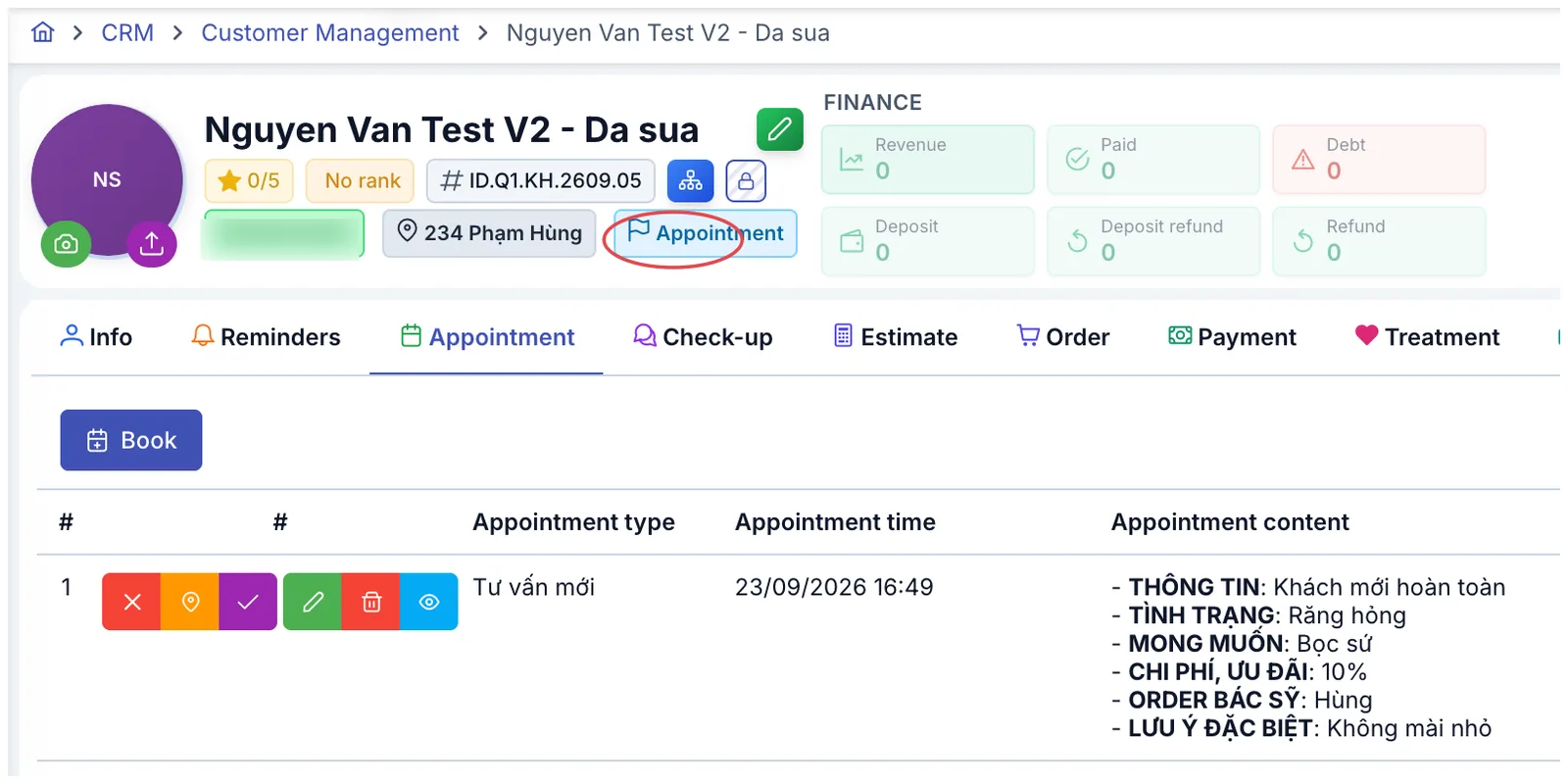Click the Deposit refund finance card
This screenshot has height=784, width=1568.
(x=1153, y=240)
